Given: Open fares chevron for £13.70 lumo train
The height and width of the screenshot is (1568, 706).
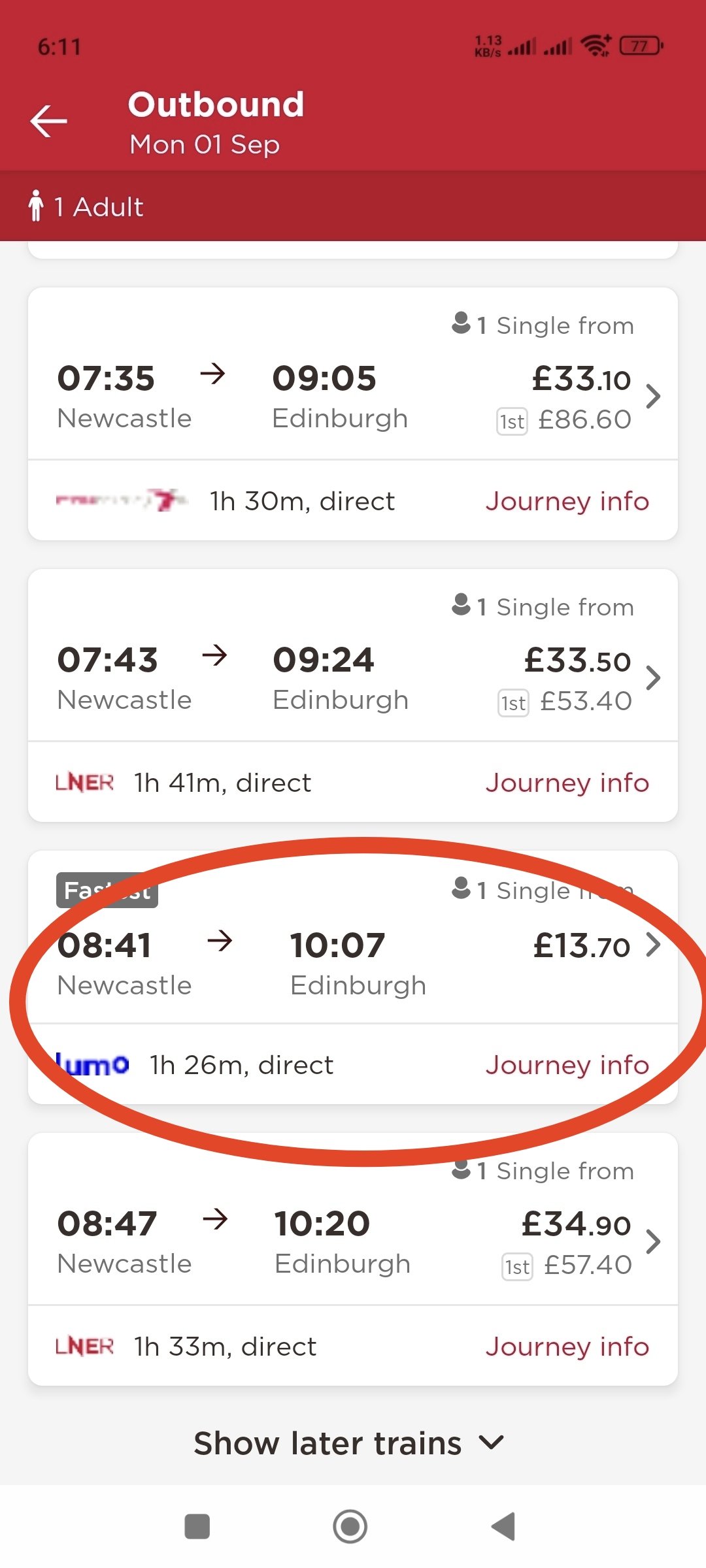Looking at the screenshot, I should point(653,945).
